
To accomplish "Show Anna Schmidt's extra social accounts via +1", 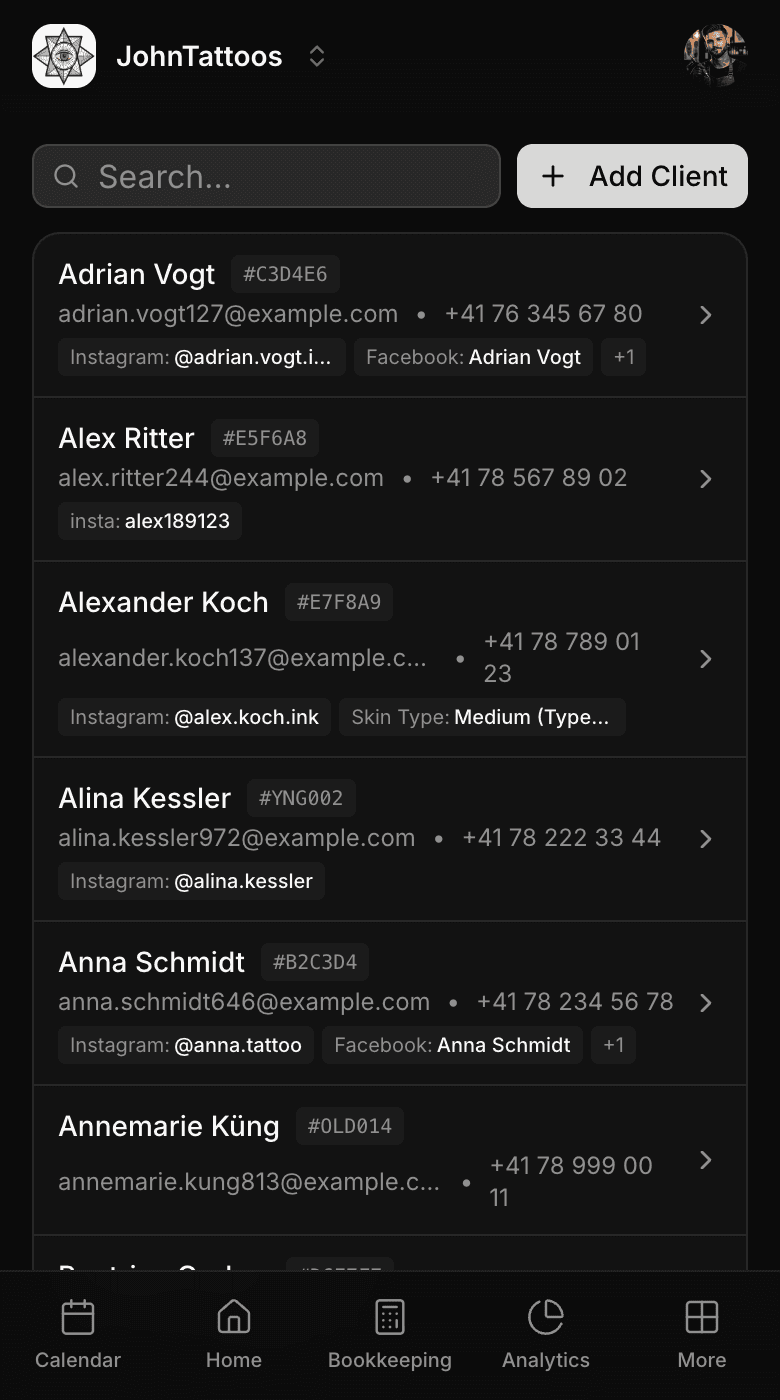I will [613, 1045].
